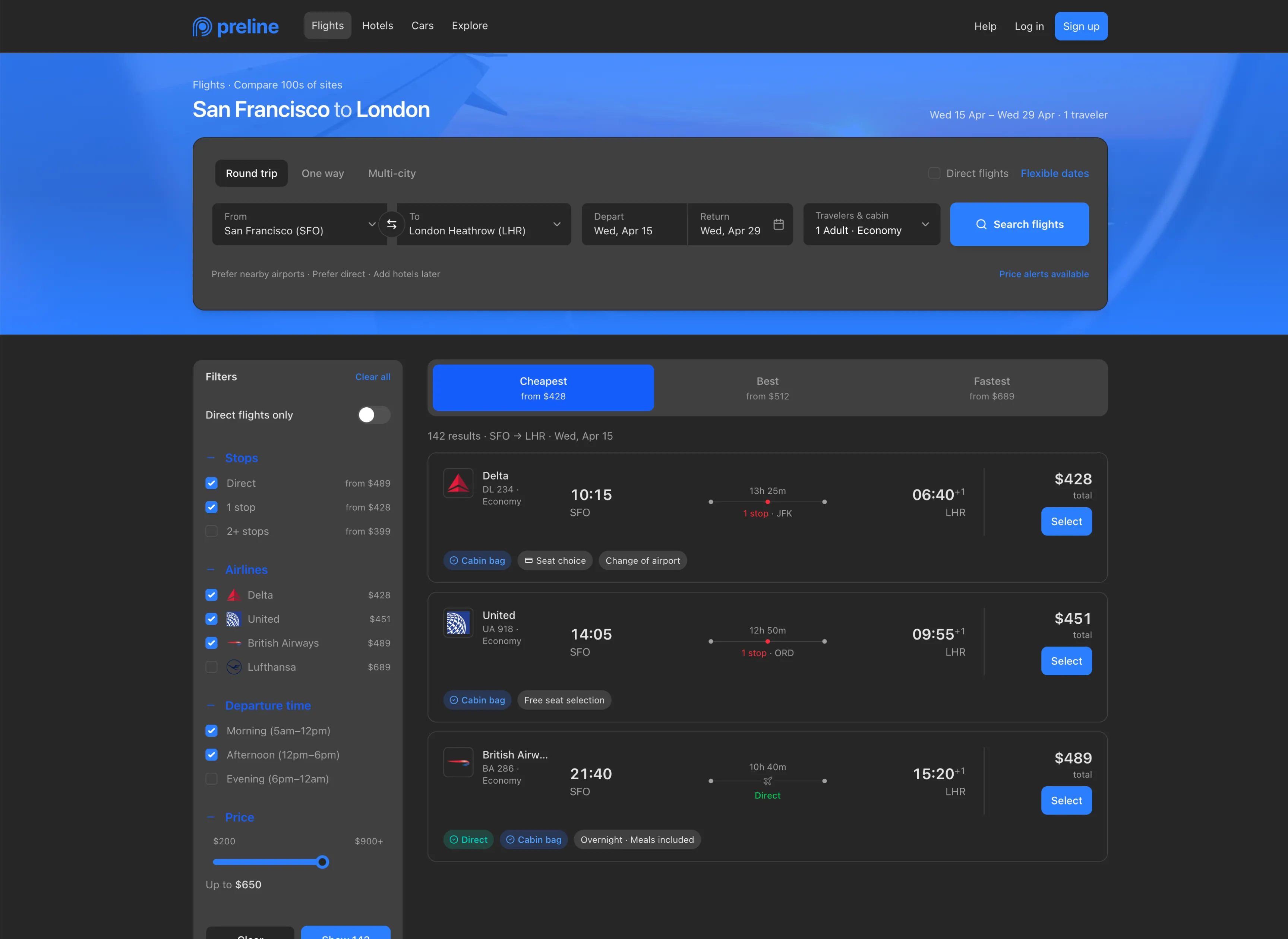Select the Cheapest sort tab

click(x=543, y=388)
